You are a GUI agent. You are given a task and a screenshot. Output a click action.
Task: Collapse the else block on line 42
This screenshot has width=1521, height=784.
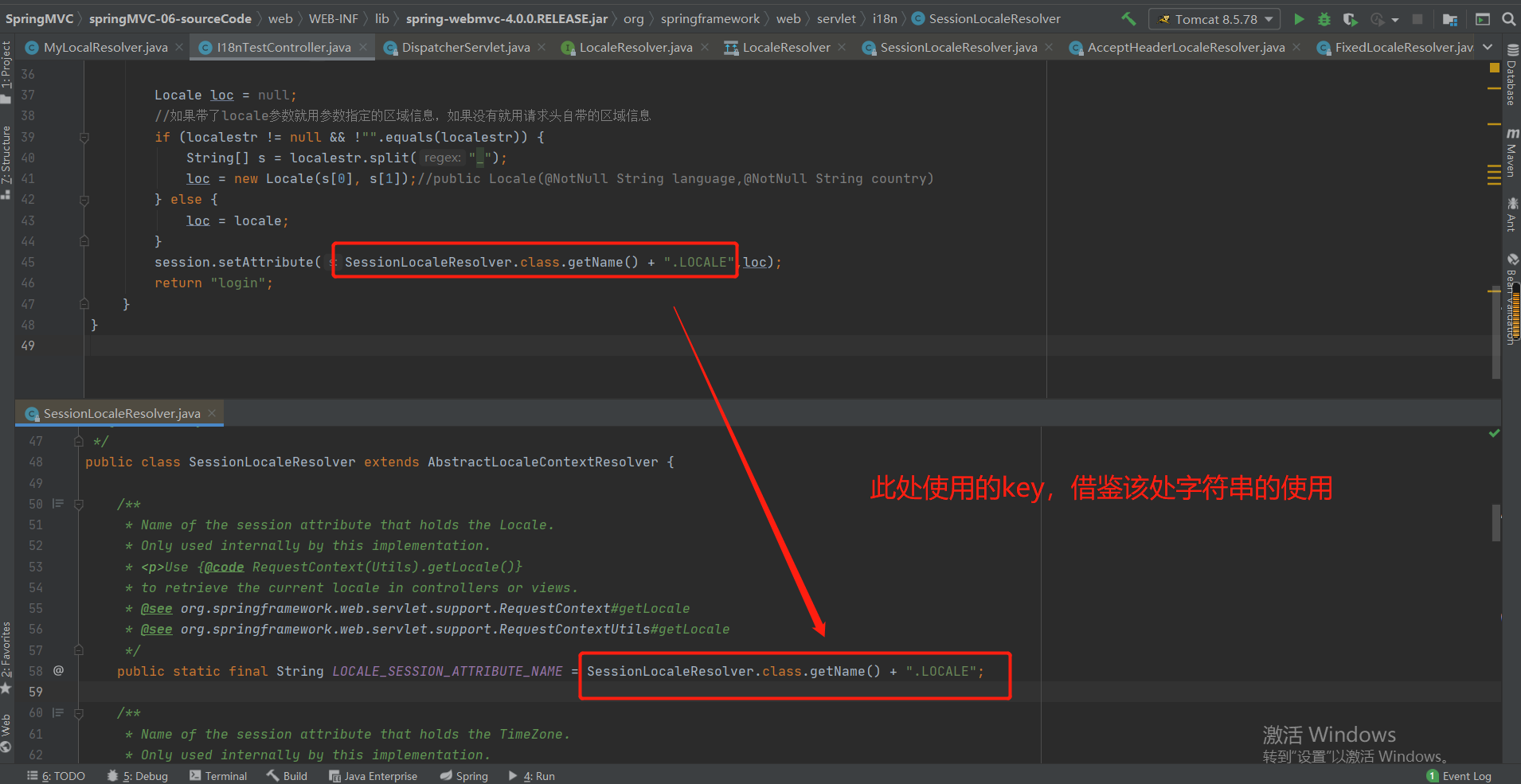pos(84,200)
